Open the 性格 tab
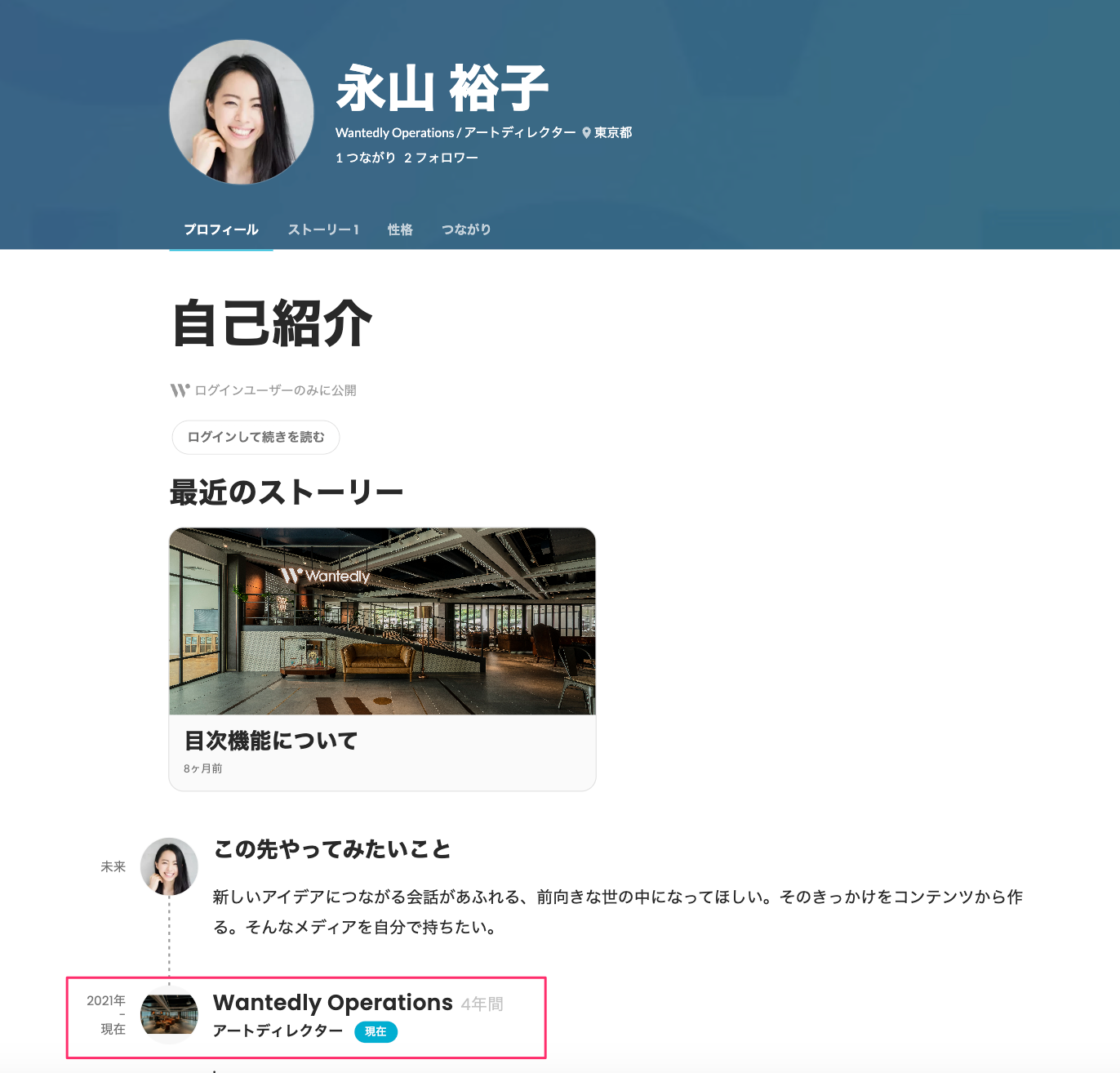The width and height of the screenshot is (1120, 1073). pos(400,229)
